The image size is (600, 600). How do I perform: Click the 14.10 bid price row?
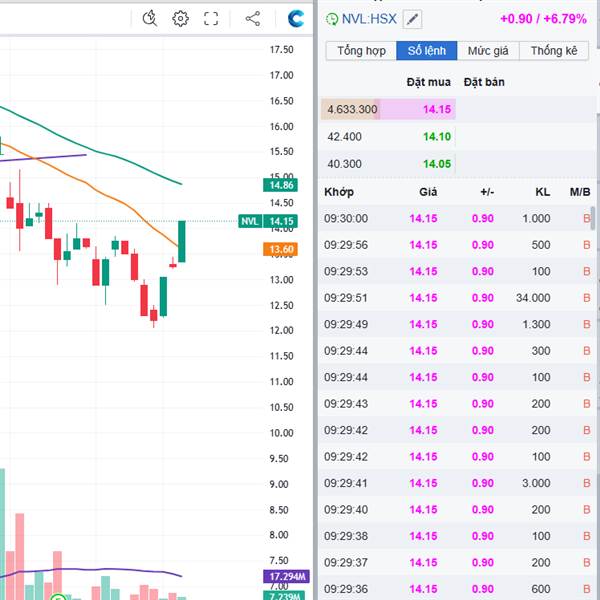coord(436,137)
